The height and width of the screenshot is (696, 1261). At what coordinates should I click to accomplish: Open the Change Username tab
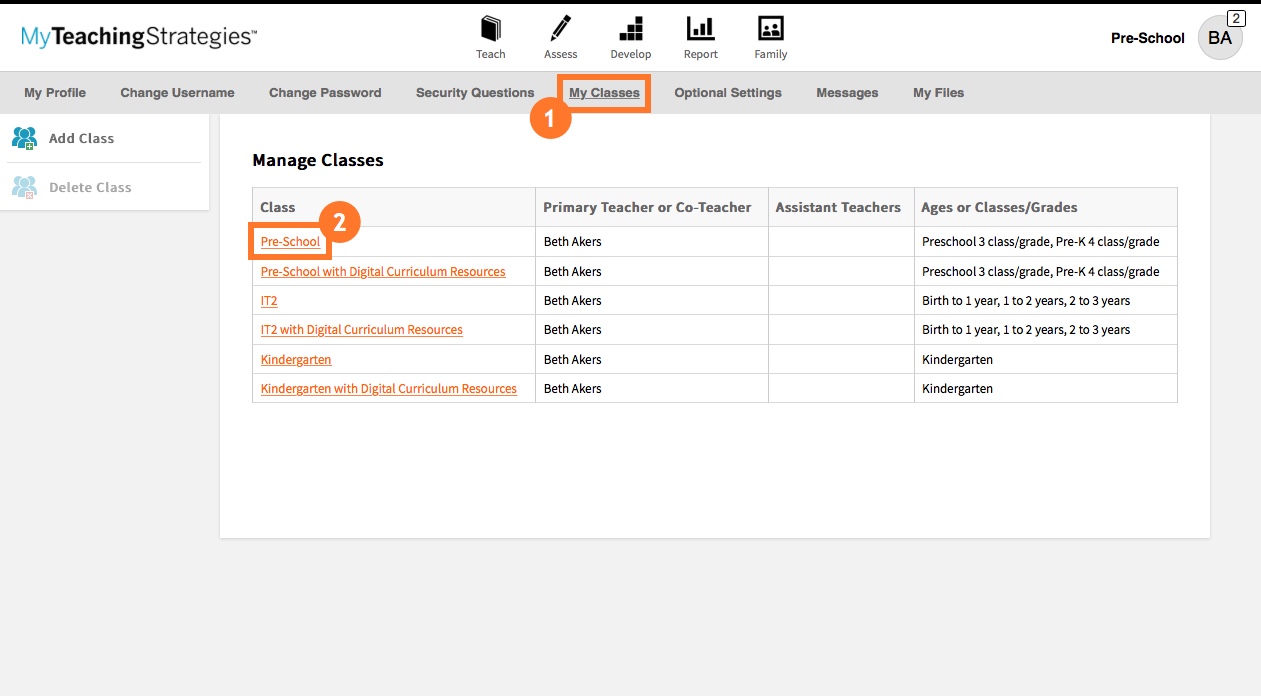[x=177, y=92]
